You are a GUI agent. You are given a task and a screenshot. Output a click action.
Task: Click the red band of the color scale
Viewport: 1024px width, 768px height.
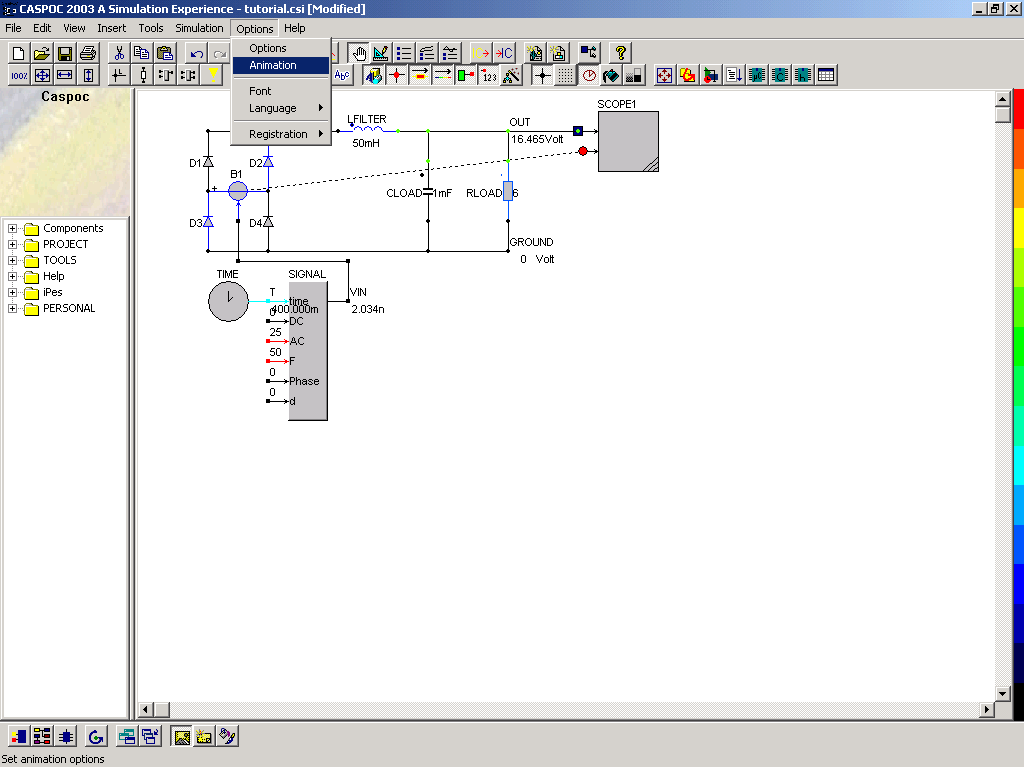[x=1018, y=111]
